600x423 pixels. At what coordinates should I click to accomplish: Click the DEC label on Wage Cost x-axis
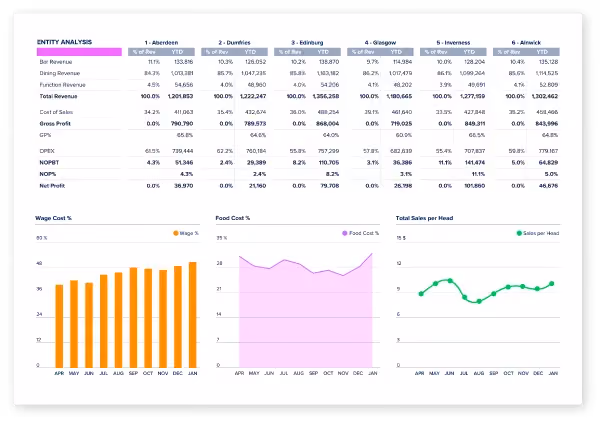(178, 373)
